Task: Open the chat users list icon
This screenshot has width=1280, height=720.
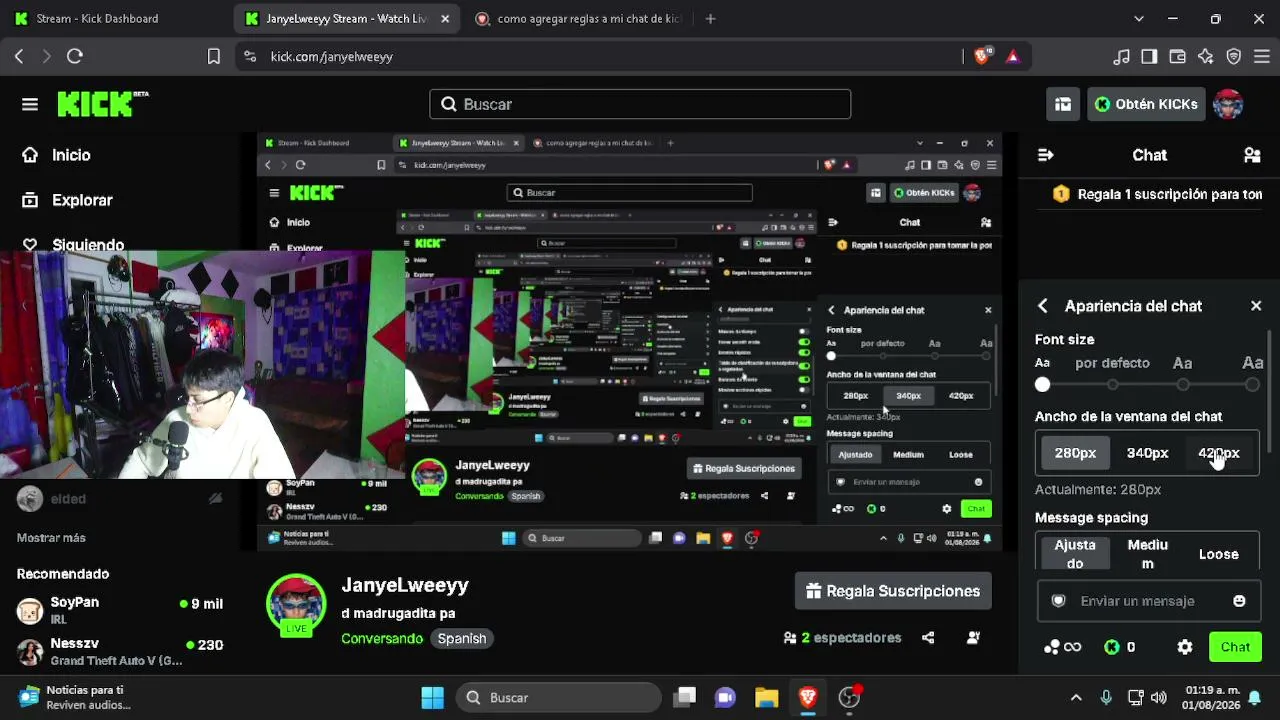Action: [x=1252, y=155]
